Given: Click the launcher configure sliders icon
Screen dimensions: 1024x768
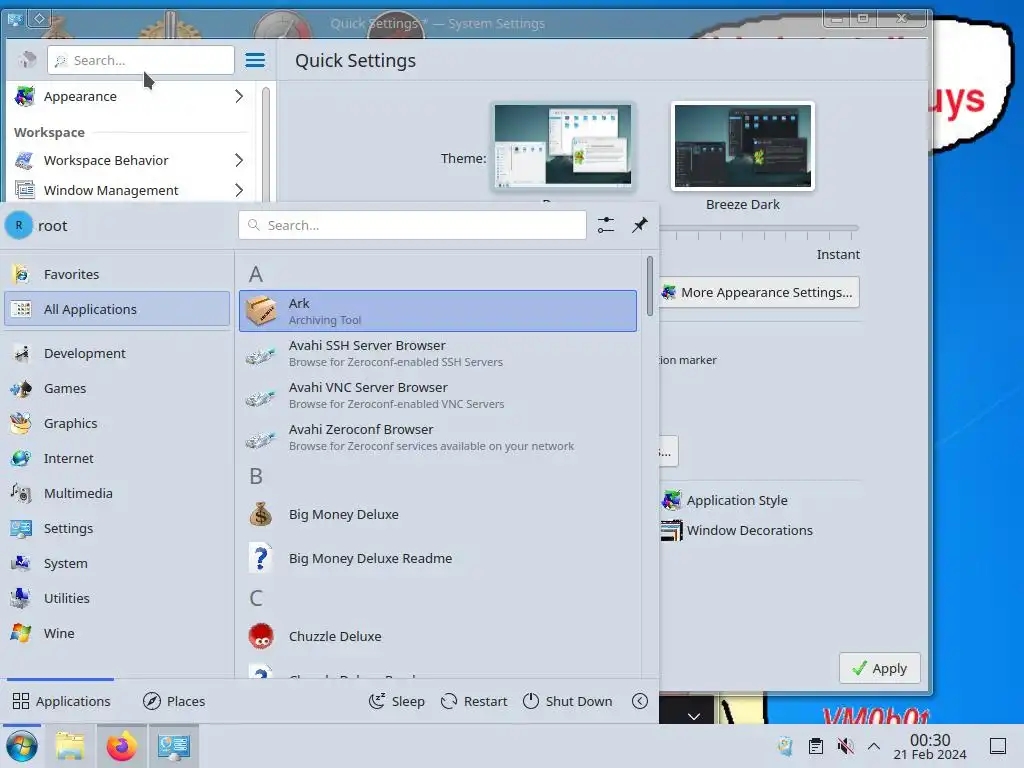Looking at the screenshot, I should (x=606, y=225).
